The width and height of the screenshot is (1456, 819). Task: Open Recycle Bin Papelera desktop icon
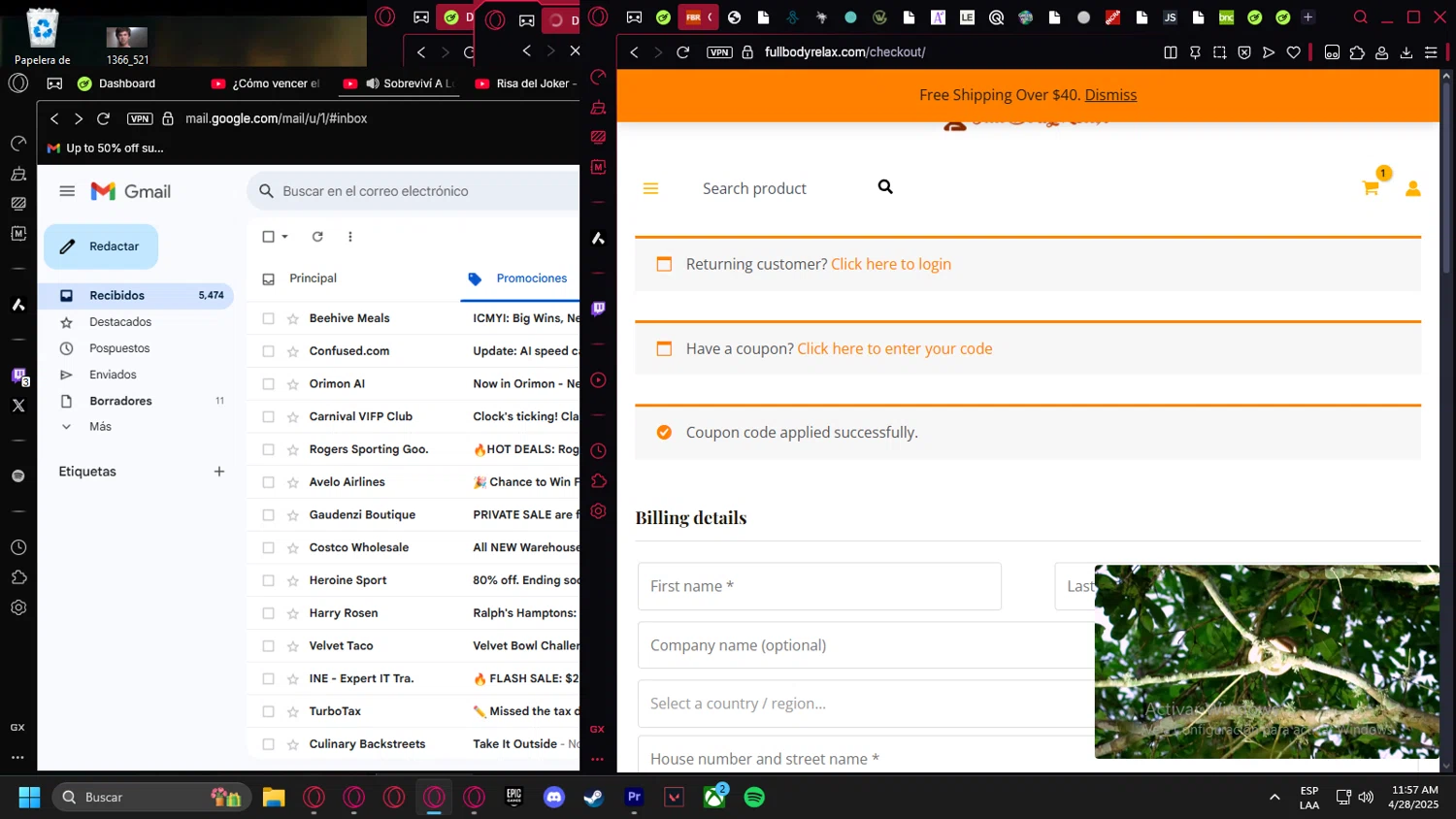pos(43,37)
